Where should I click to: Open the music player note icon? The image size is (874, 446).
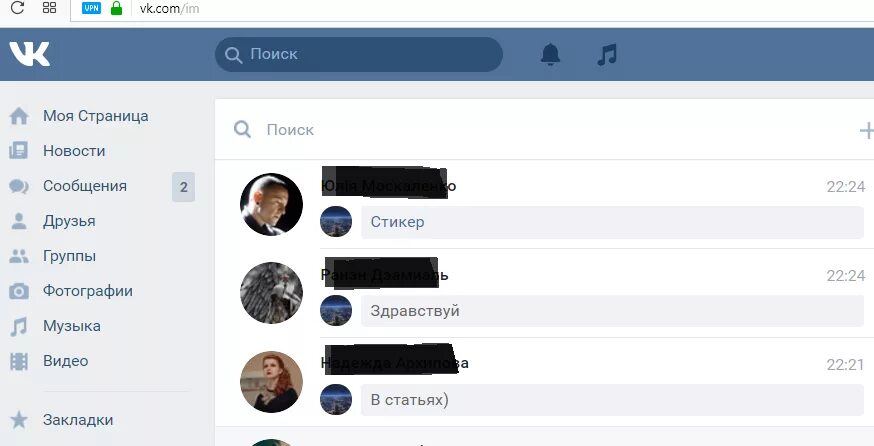(x=607, y=55)
